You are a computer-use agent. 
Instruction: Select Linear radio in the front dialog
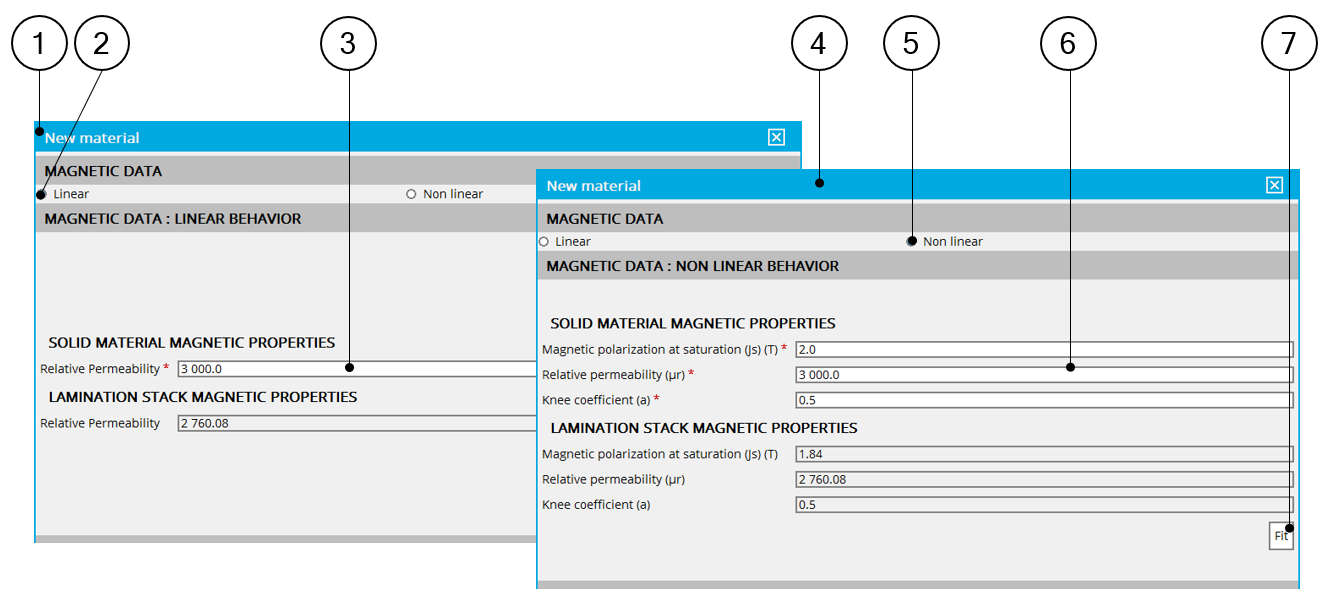pos(544,242)
